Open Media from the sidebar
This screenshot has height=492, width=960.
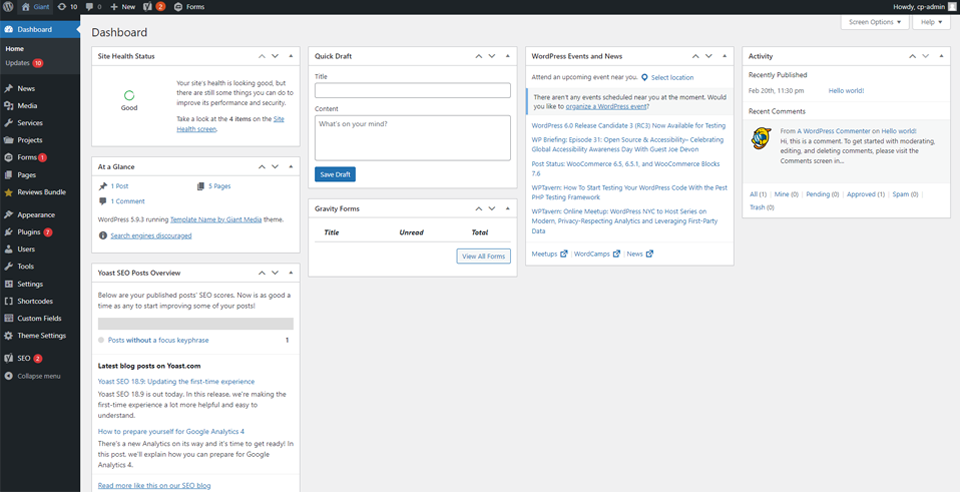[x=27, y=105]
